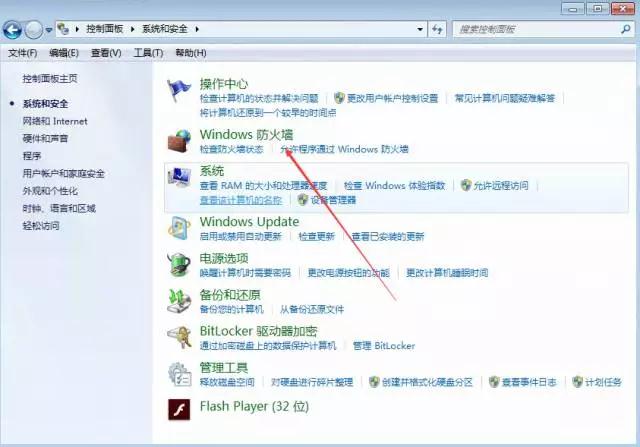Click shield icon before 设备管理器
Viewport: 640px width, 447px height.
tap(302, 200)
